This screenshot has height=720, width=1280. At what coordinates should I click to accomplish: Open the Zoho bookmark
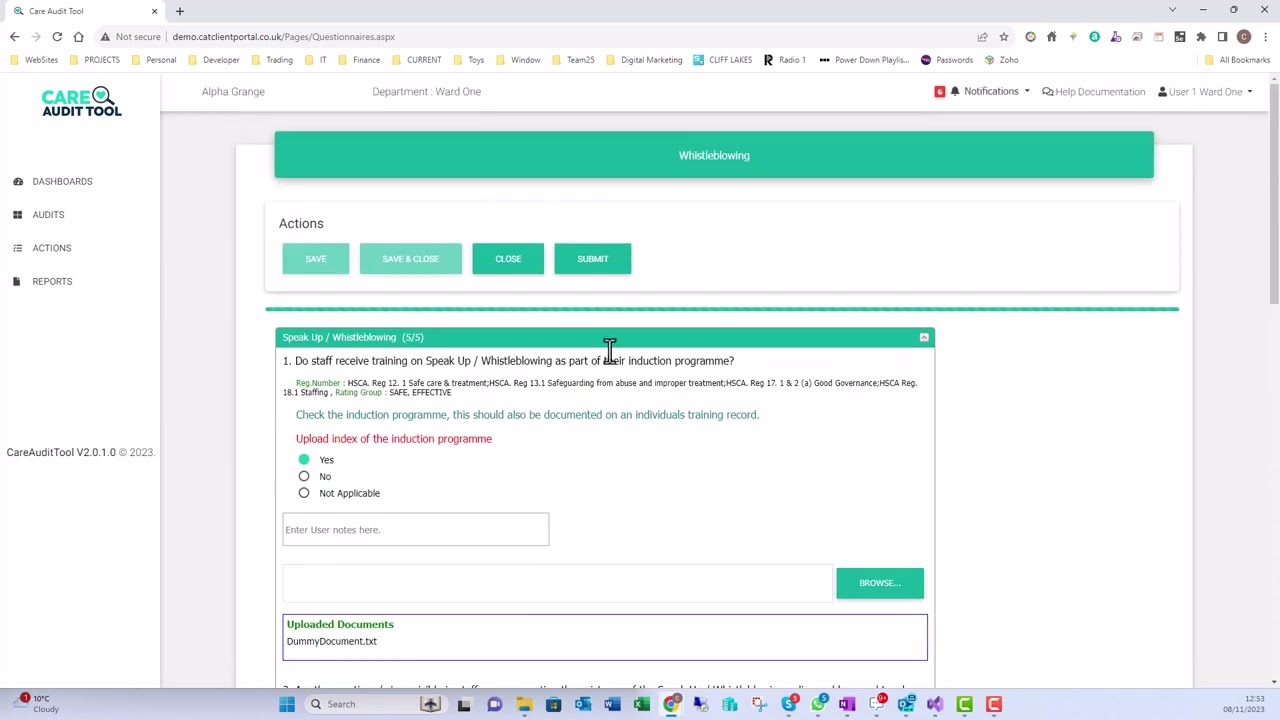1001,60
